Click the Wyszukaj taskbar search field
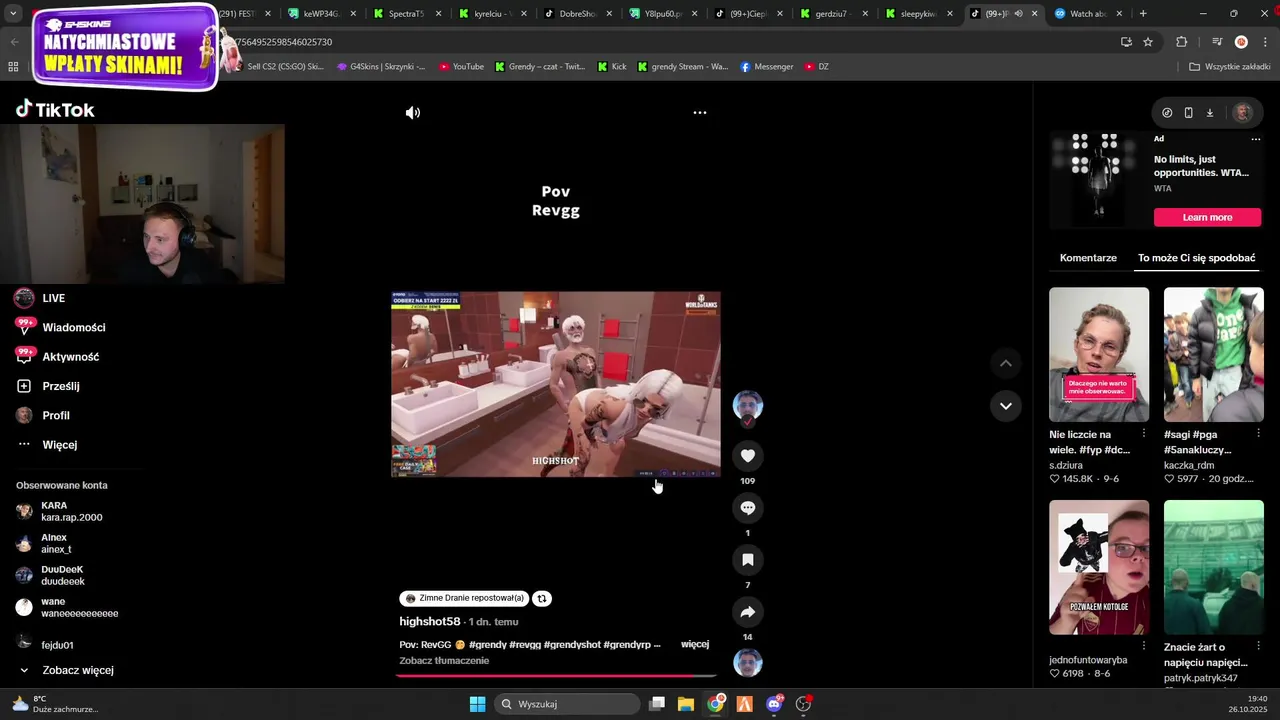Image resolution: width=1280 pixels, height=720 pixels. point(568,704)
